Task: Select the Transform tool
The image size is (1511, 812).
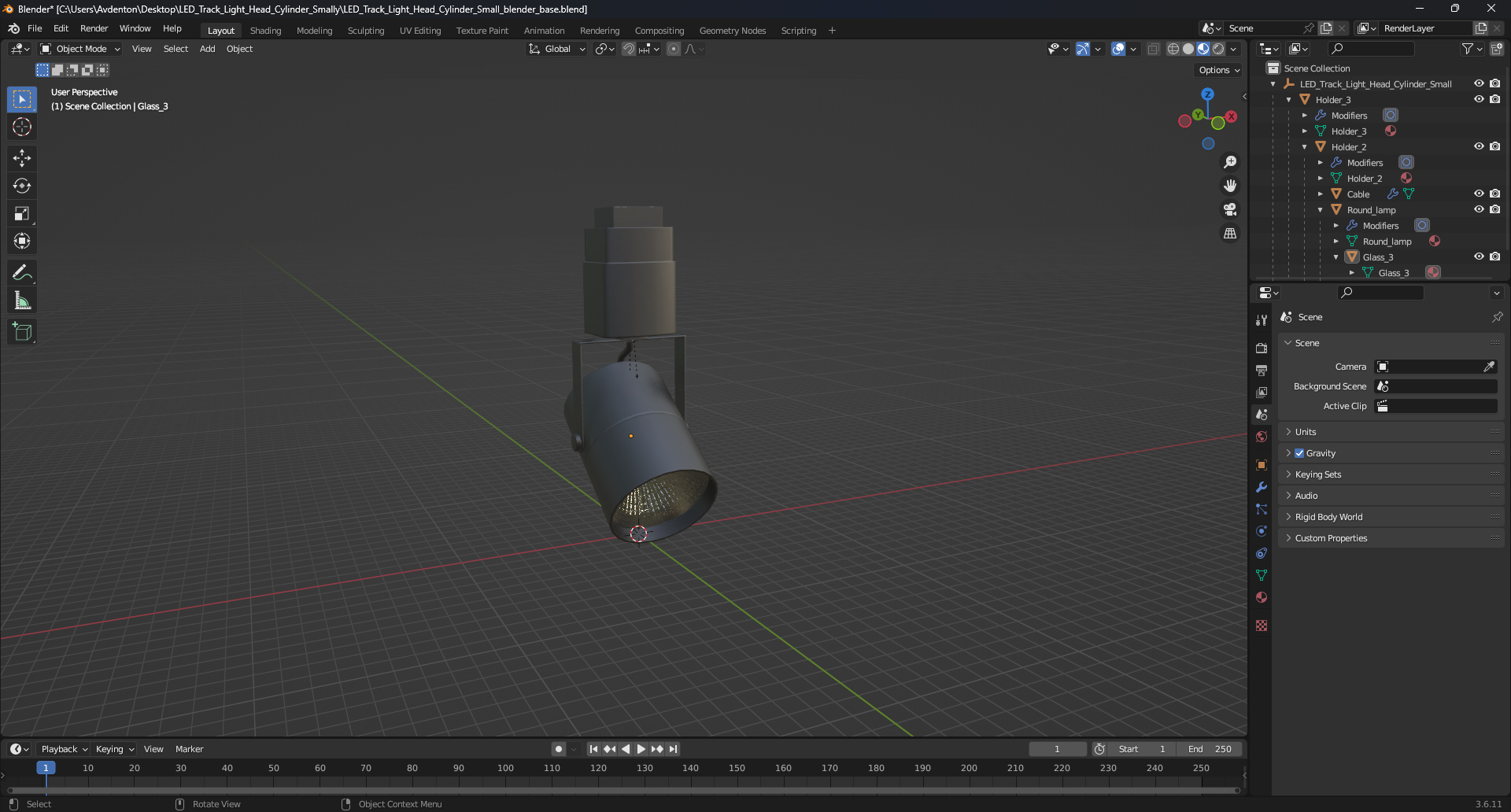Action: tap(22, 241)
